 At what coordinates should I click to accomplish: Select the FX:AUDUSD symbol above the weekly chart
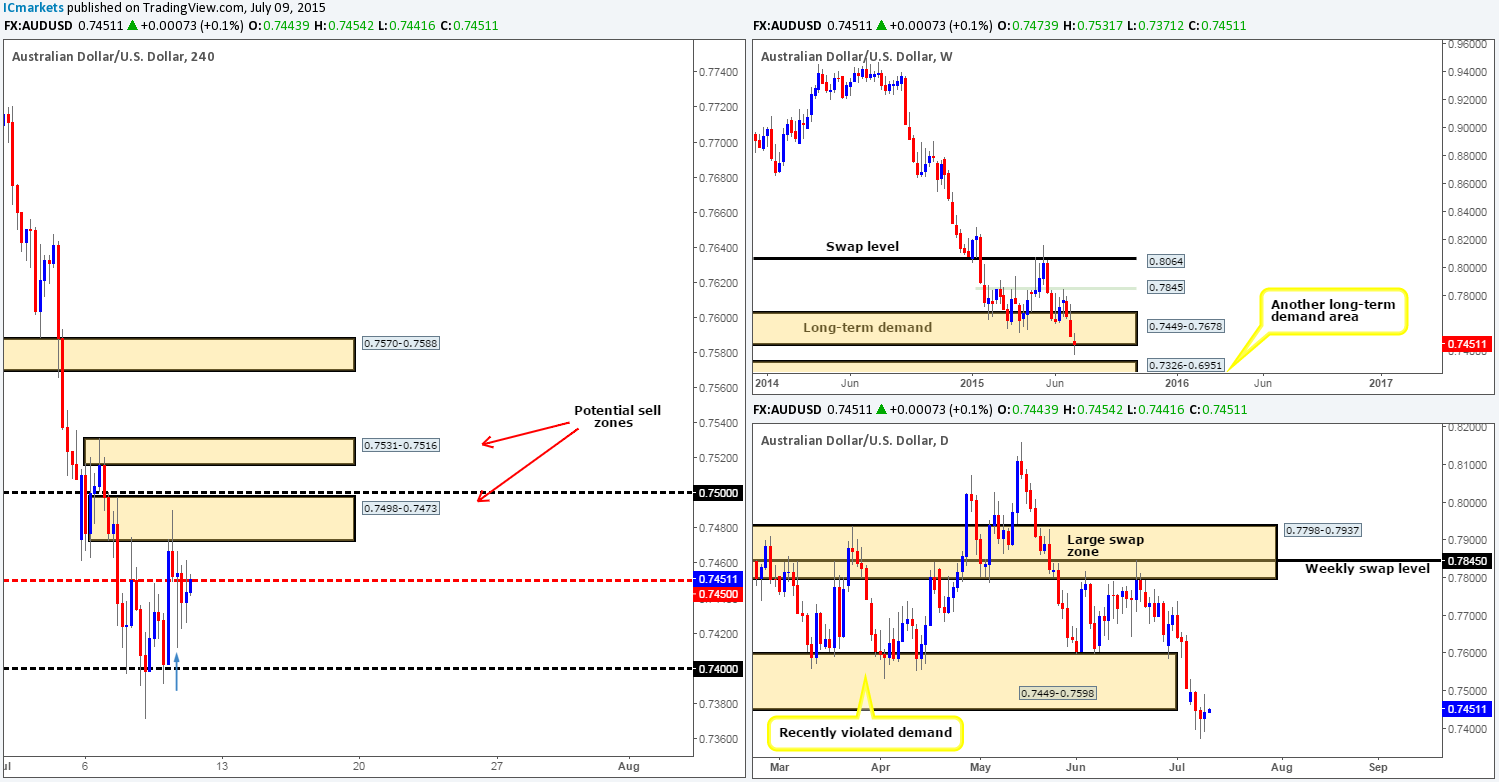pos(786,25)
